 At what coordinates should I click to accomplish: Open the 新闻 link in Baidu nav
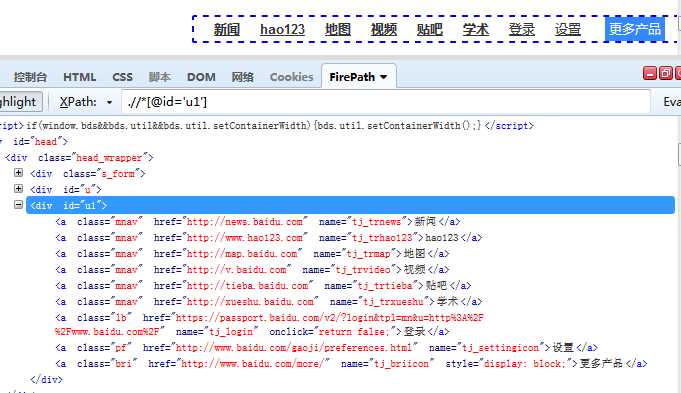227,30
